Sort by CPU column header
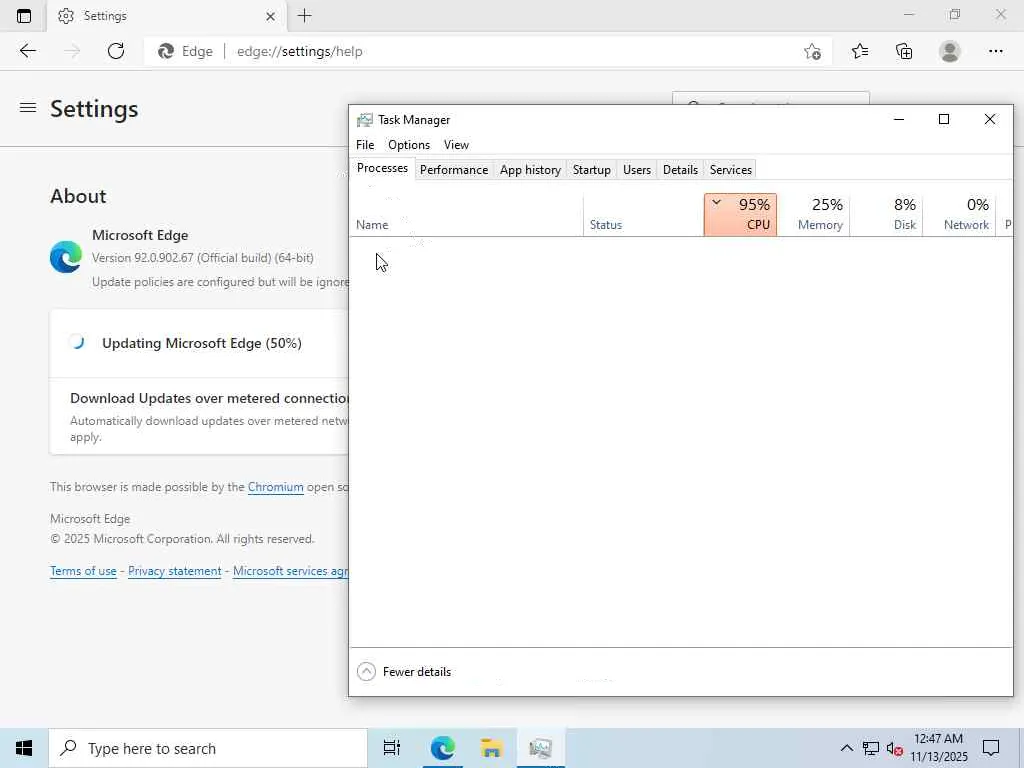 coord(741,215)
